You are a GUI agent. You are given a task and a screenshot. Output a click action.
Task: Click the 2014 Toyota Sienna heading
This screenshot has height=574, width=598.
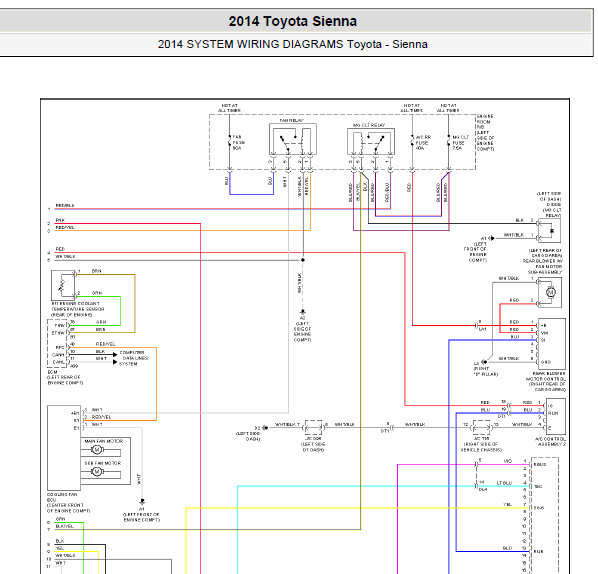[x=293, y=21]
